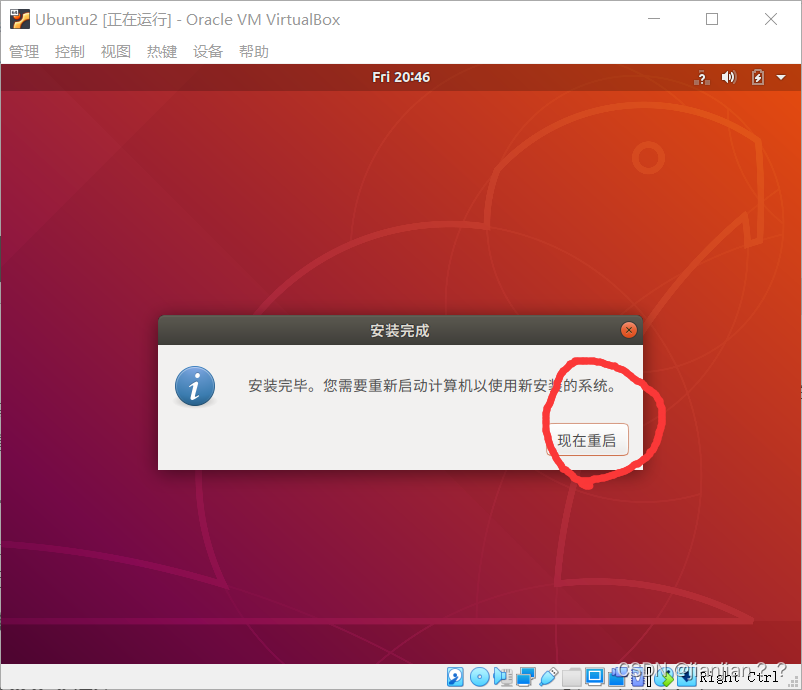Click the 安装完毕 message text
802x690 pixels.
point(432,386)
